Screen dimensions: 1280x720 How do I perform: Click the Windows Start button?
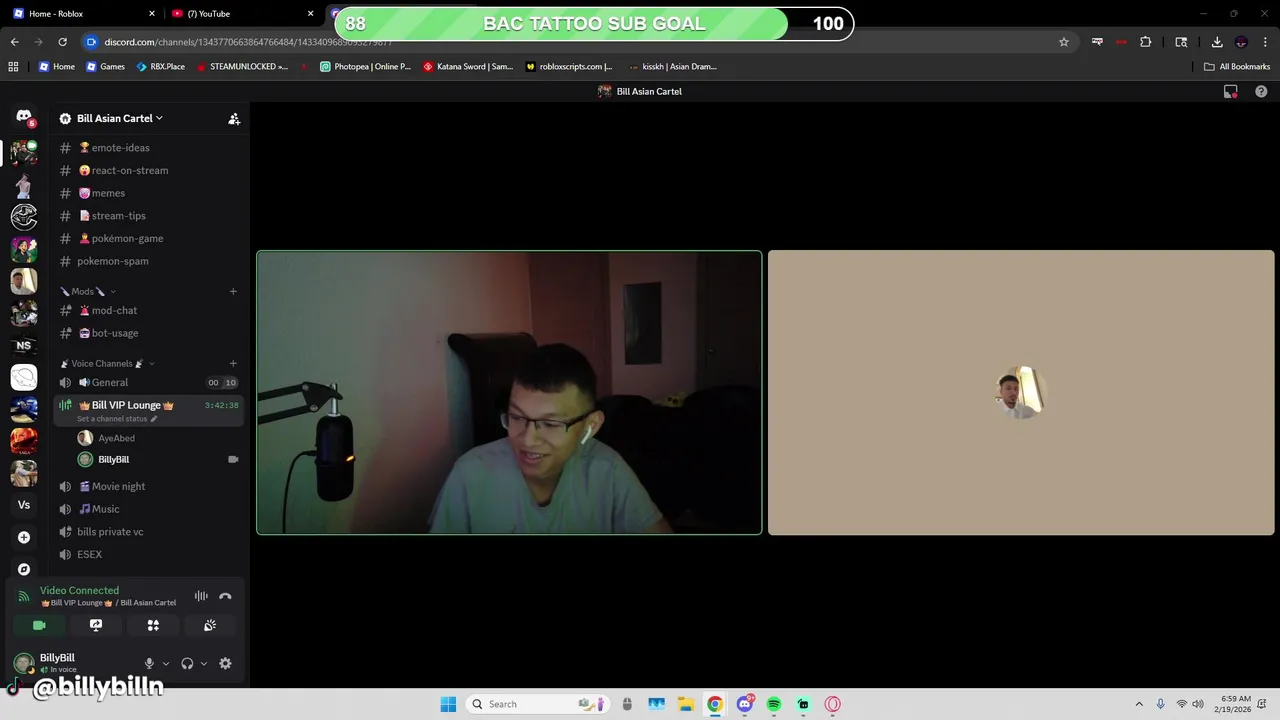pyautogui.click(x=448, y=704)
